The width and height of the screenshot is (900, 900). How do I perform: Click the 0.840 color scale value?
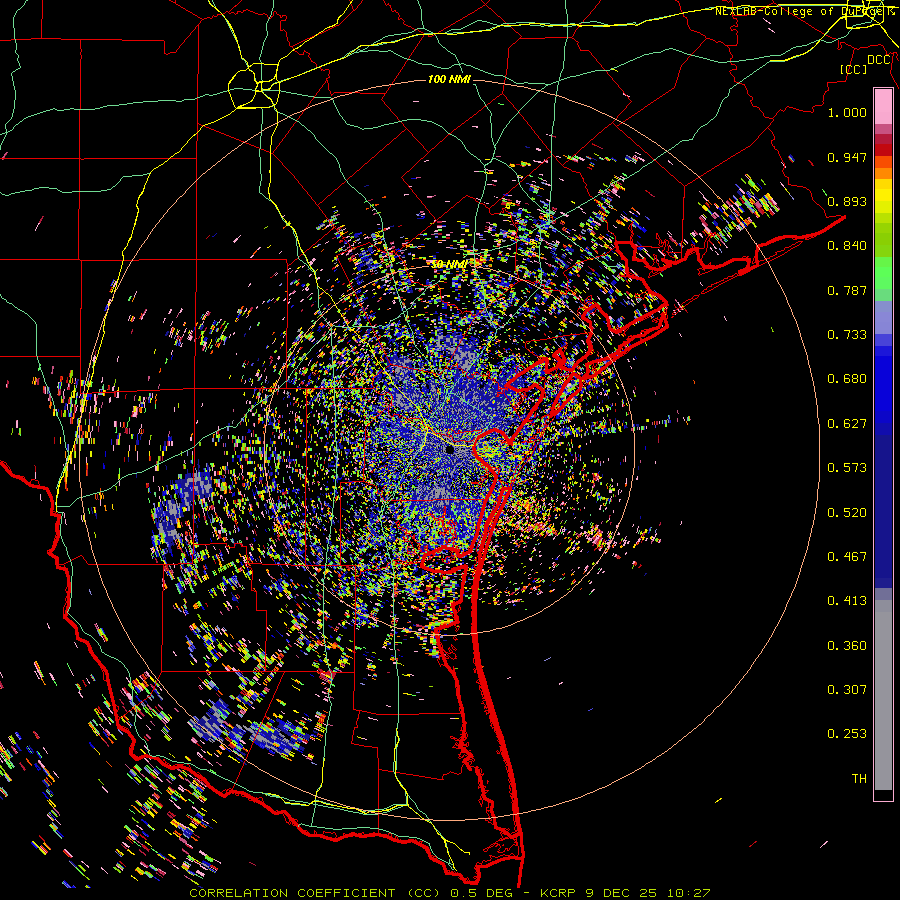pyautogui.click(x=847, y=246)
